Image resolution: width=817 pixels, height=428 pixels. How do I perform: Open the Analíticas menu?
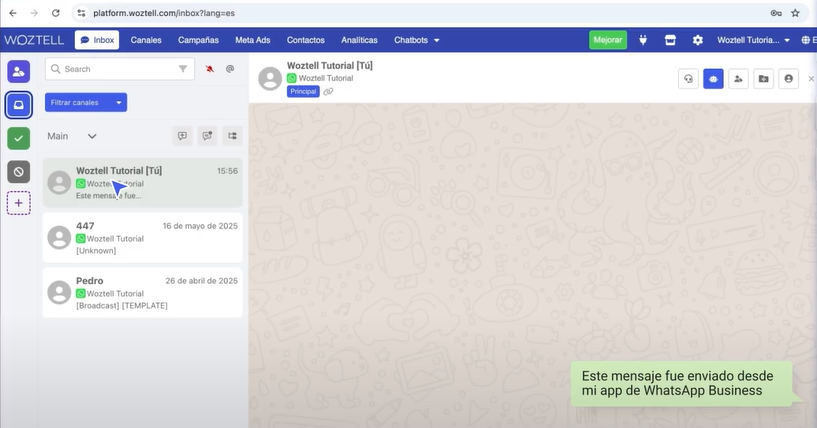click(x=359, y=40)
